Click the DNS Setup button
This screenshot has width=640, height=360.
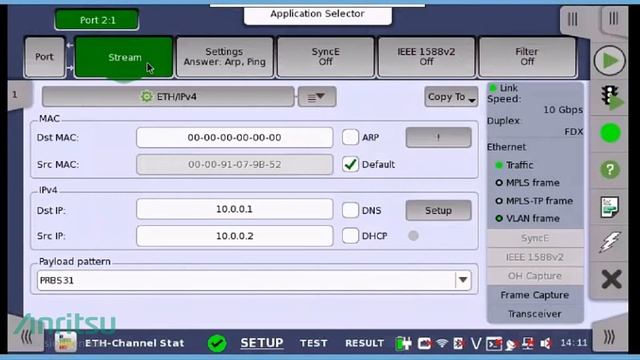pos(438,211)
